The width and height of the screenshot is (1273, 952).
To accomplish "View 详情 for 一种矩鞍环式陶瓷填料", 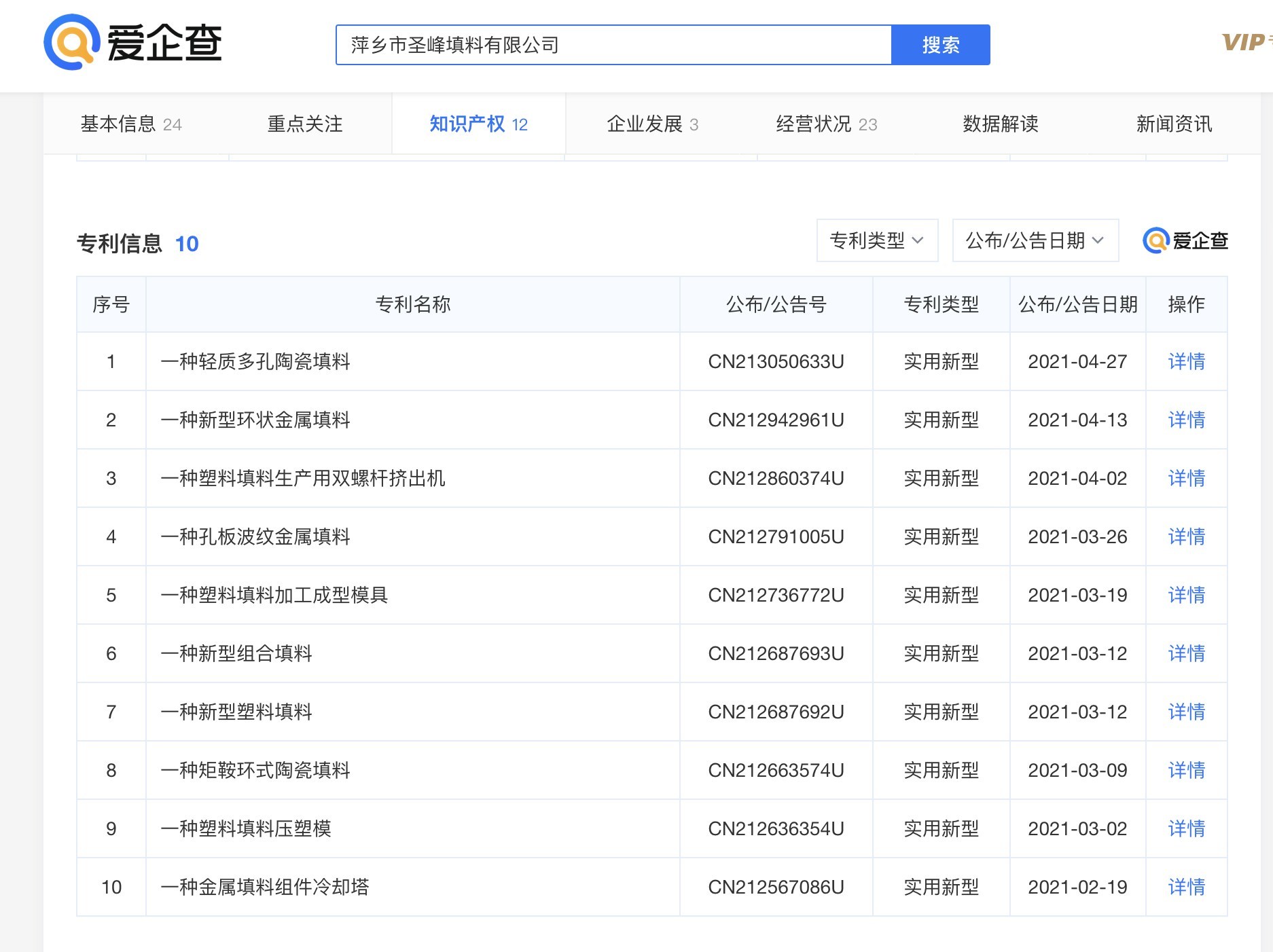I will [x=1186, y=770].
